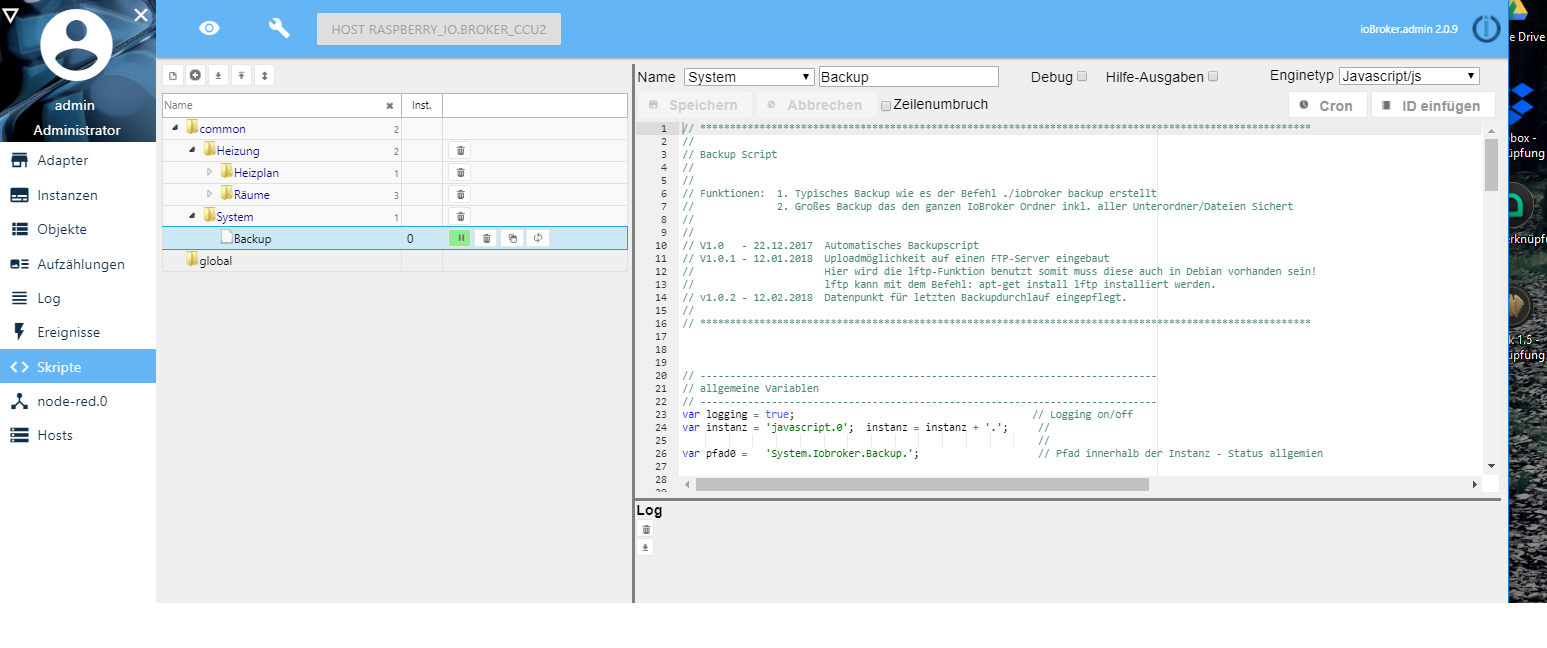Delete the Heizplan folder using its trash icon

pyautogui.click(x=460, y=173)
